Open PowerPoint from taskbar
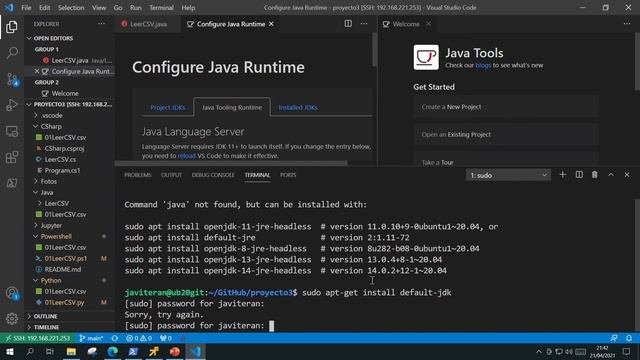Screen dimensions: 640x360 175,351
